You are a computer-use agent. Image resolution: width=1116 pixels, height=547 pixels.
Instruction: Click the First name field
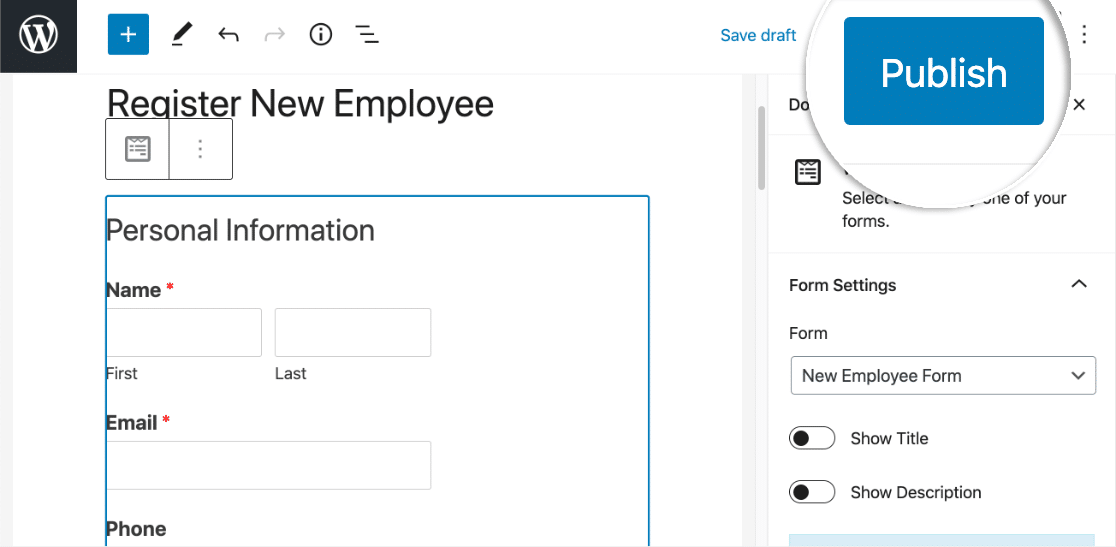pos(184,332)
